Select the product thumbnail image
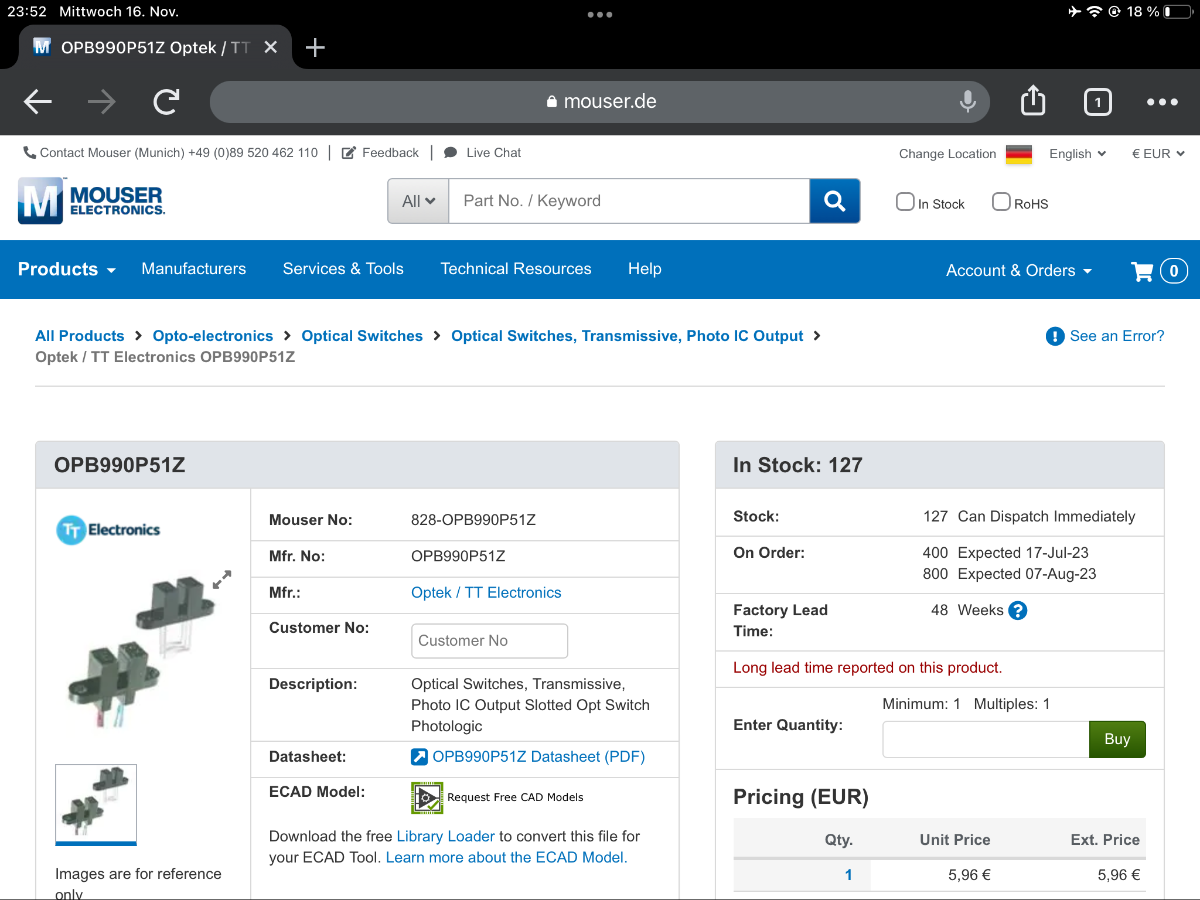 pyautogui.click(x=96, y=805)
